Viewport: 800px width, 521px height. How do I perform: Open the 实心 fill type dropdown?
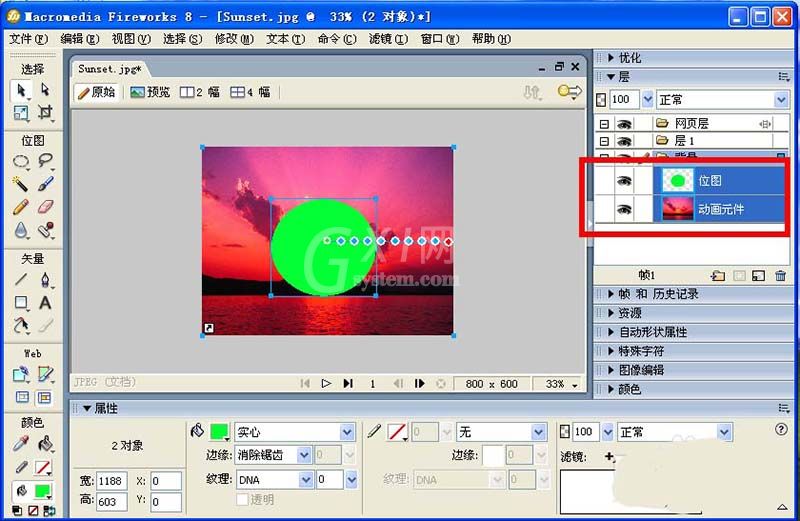(347, 432)
